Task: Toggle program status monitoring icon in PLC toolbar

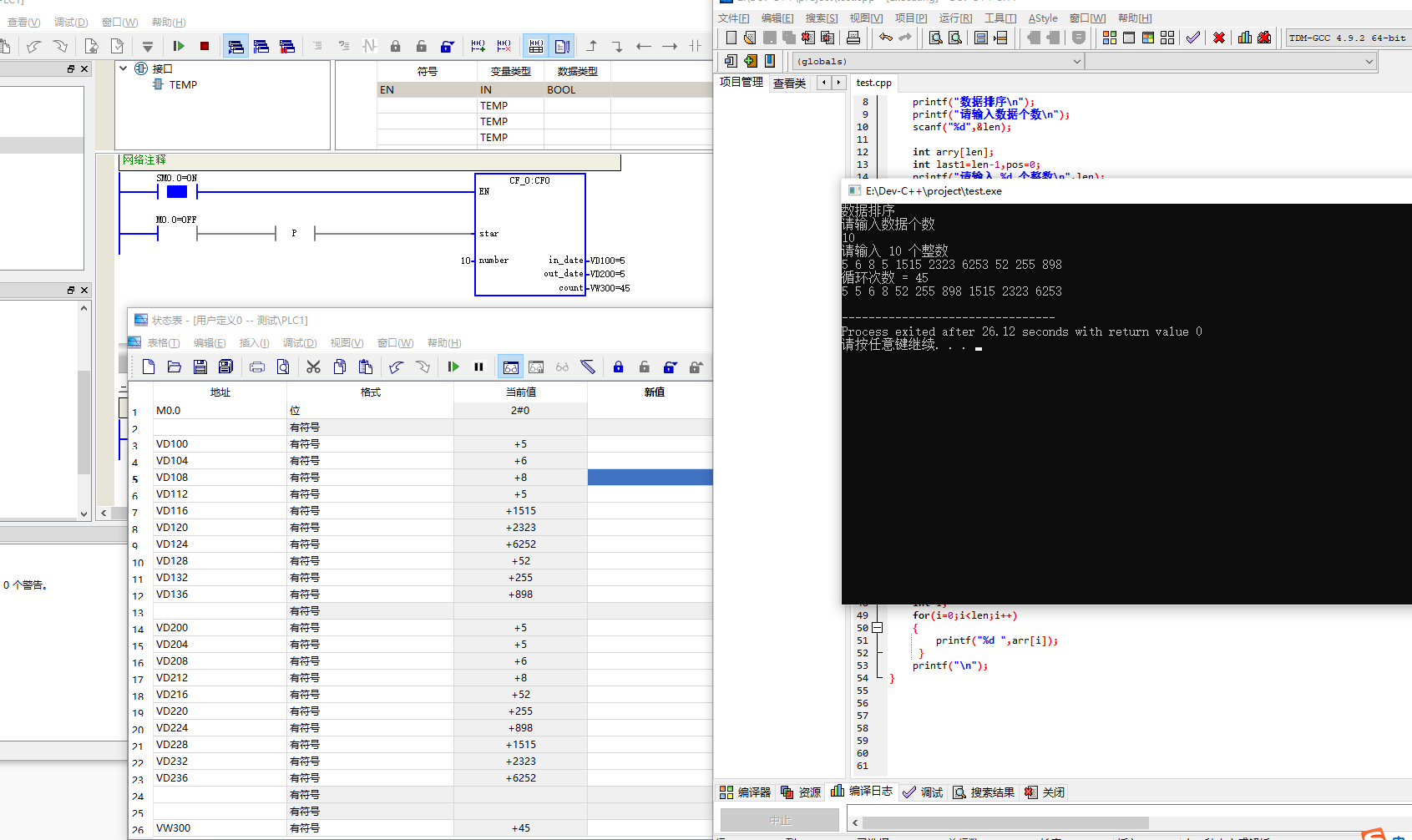Action: [x=236, y=46]
